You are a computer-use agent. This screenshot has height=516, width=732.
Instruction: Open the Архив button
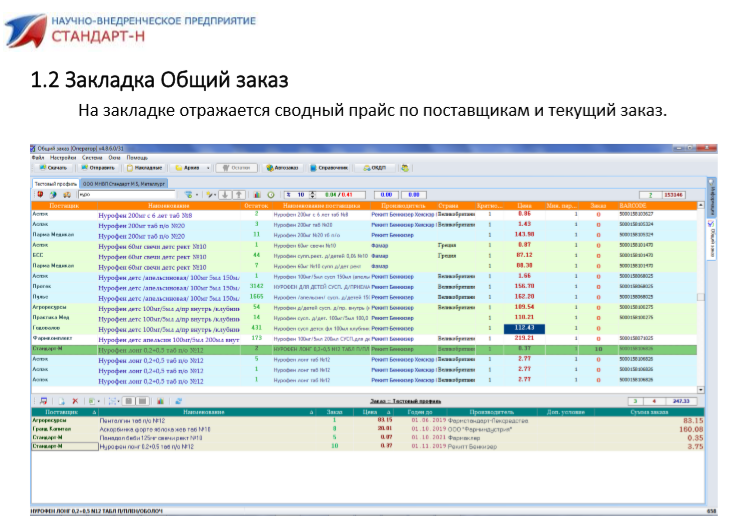pos(188,168)
